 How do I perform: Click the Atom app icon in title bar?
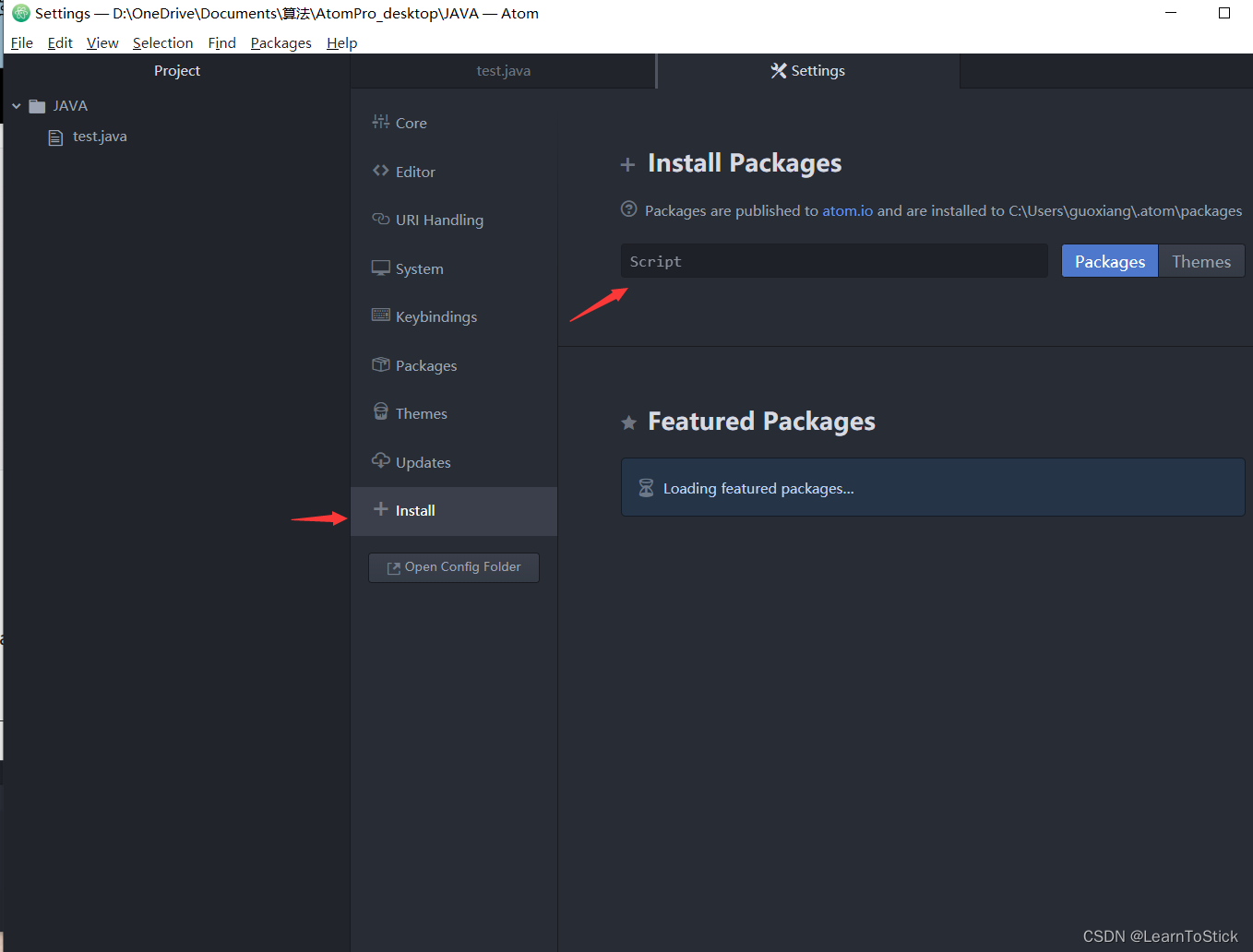(x=20, y=13)
